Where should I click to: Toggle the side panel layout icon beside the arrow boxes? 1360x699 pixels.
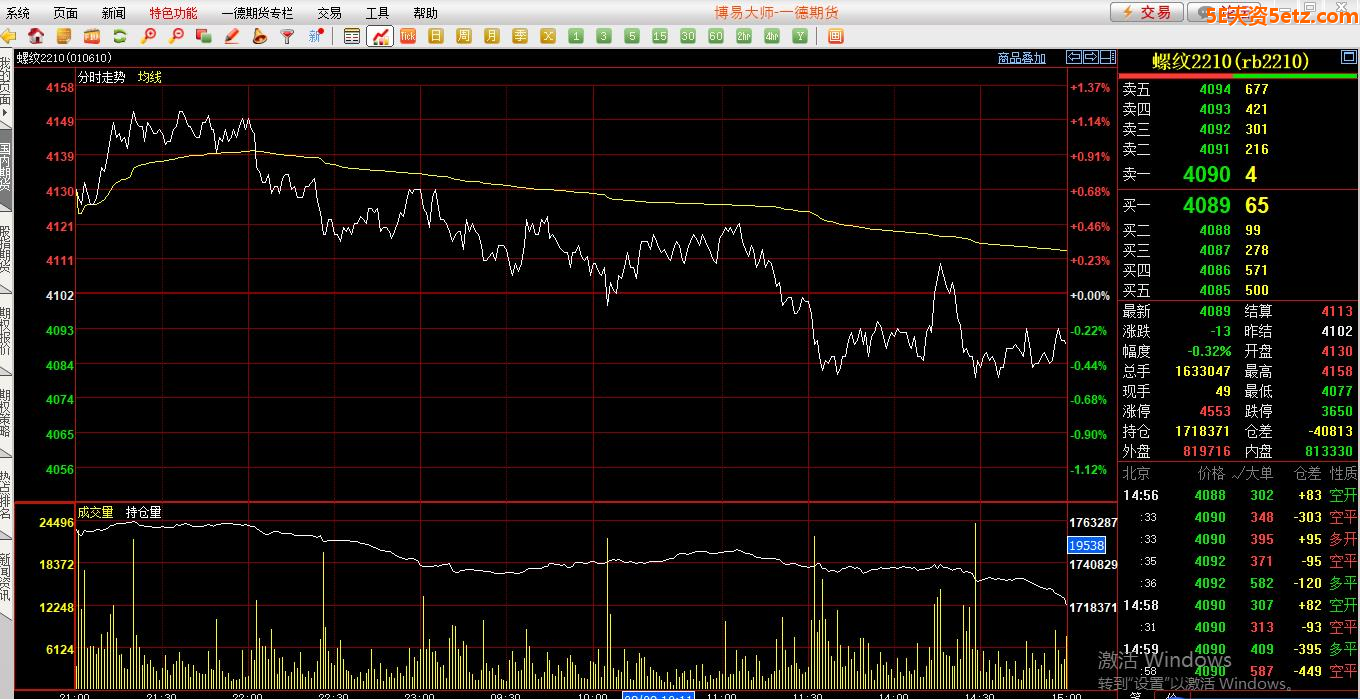click(1108, 57)
